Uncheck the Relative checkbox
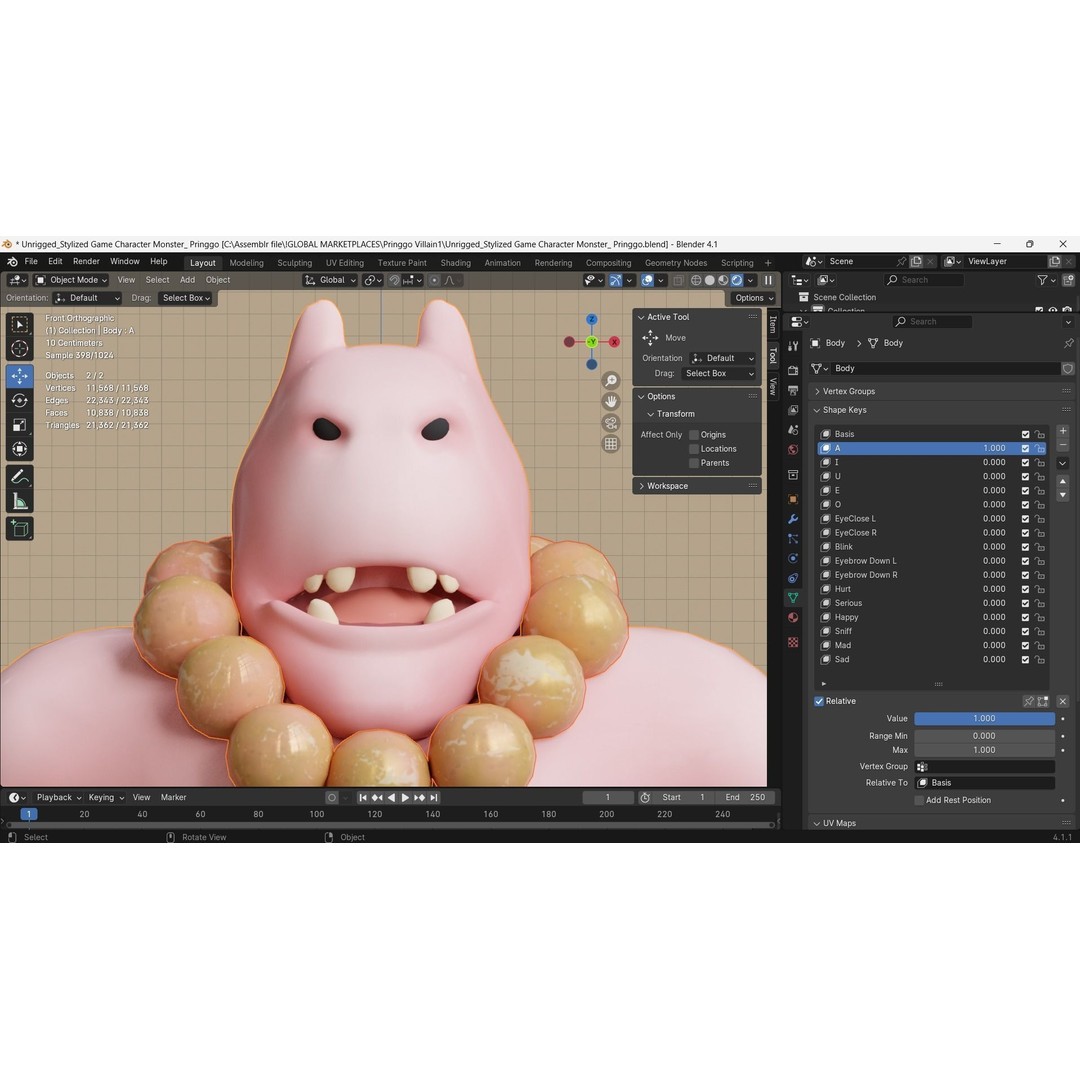The width and height of the screenshot is (1080, 1080). [819, 701]
